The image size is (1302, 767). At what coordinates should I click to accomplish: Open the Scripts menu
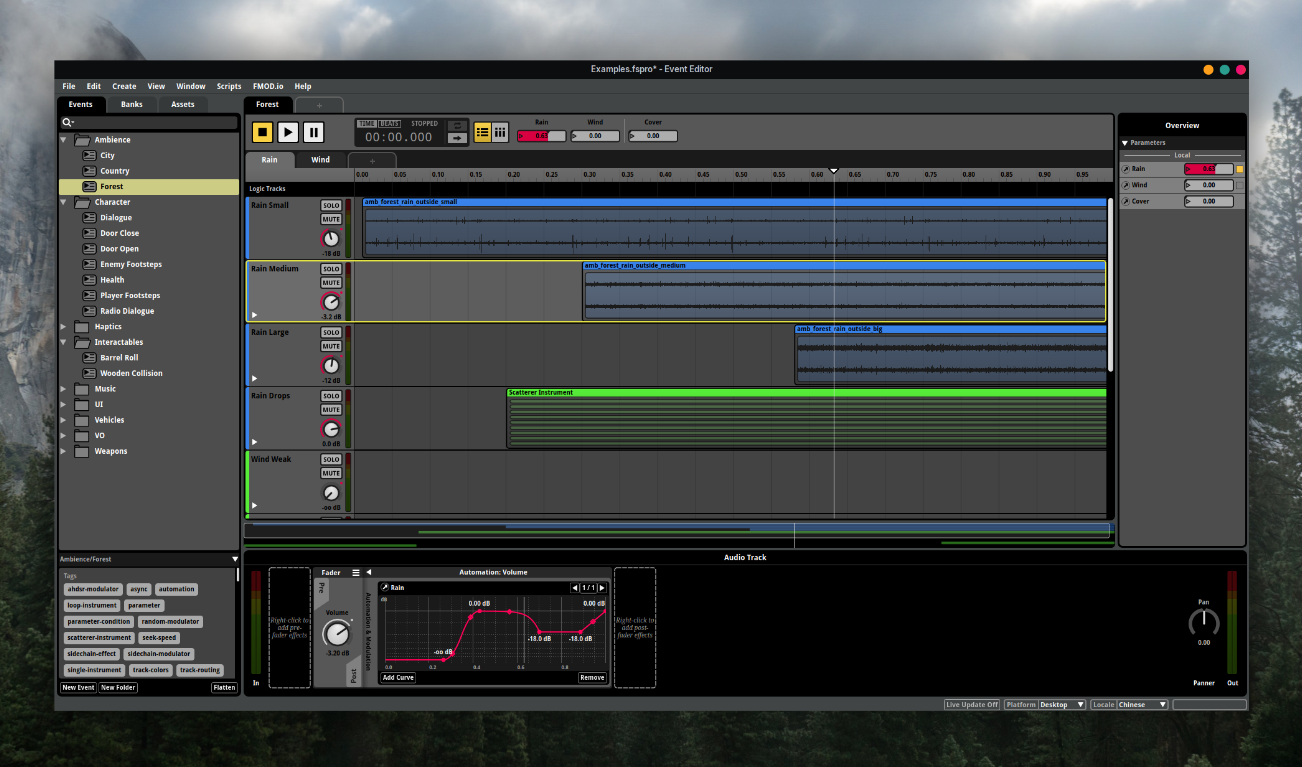click(x=229, y=86)
